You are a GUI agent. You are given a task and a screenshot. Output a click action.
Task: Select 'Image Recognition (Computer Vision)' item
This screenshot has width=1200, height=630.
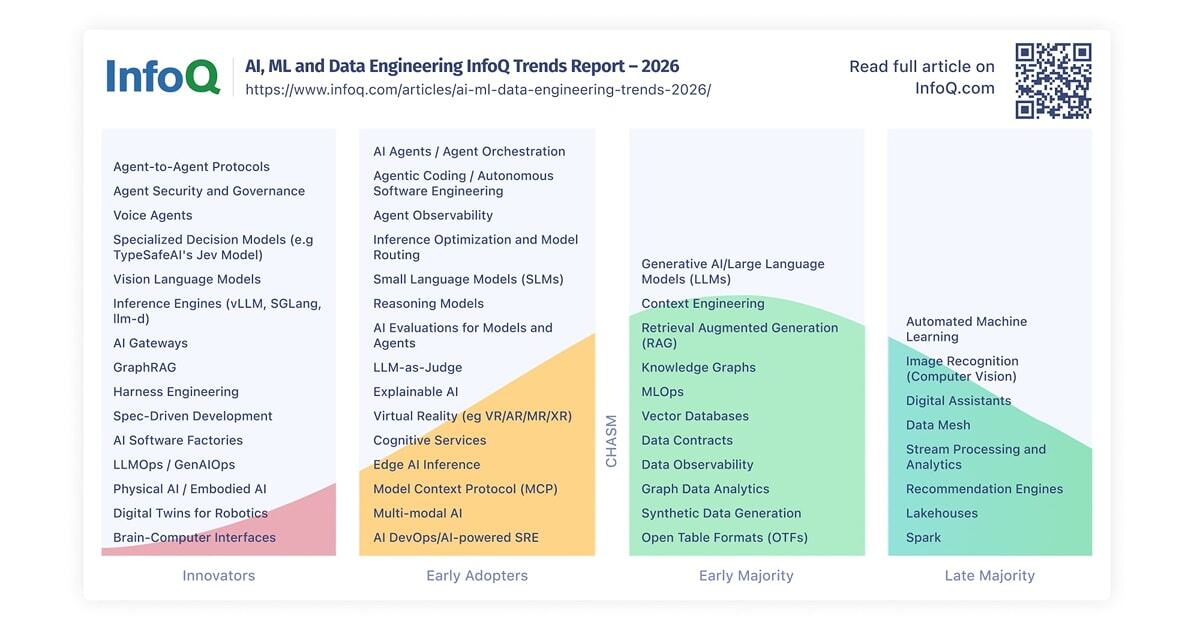coord(962,369)
